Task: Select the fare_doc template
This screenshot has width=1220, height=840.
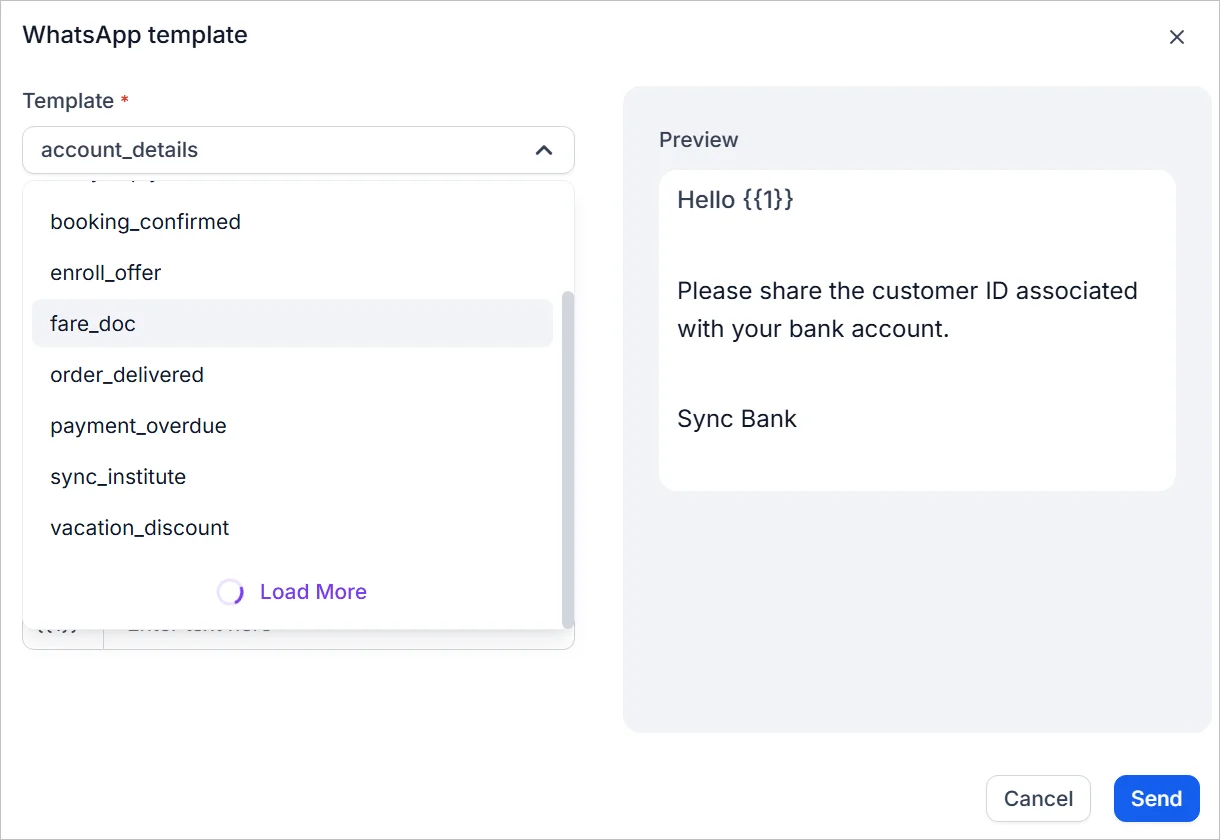Action: tap(93, 324)
